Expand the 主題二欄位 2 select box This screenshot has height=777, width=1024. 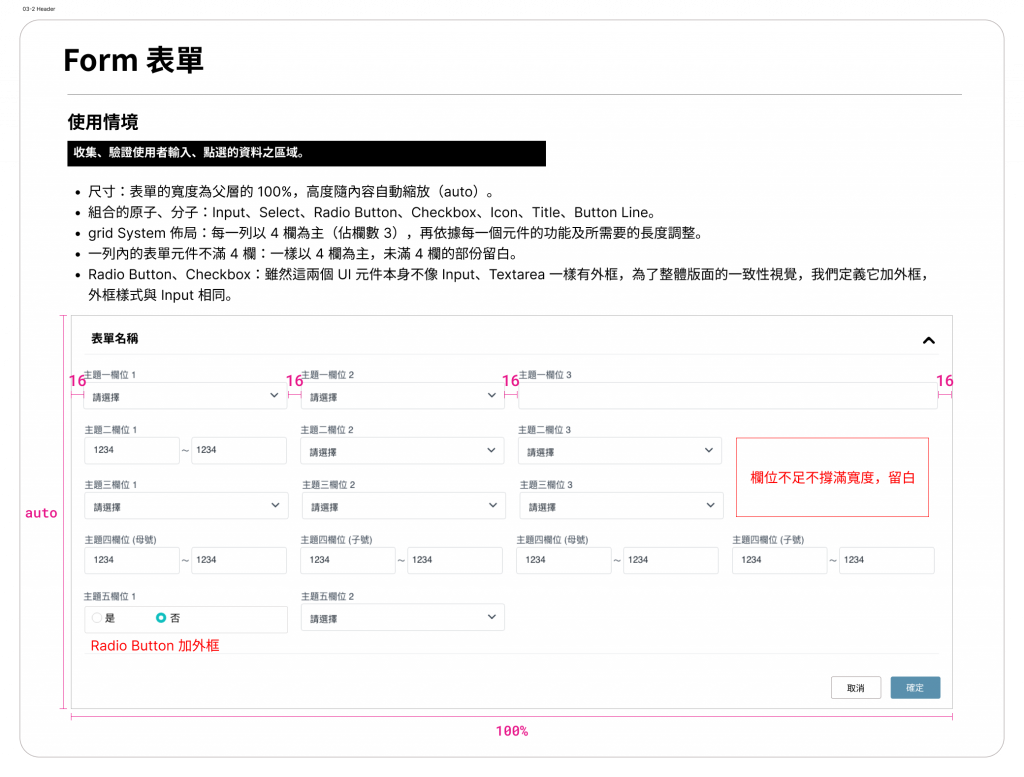tap(402, 451)
